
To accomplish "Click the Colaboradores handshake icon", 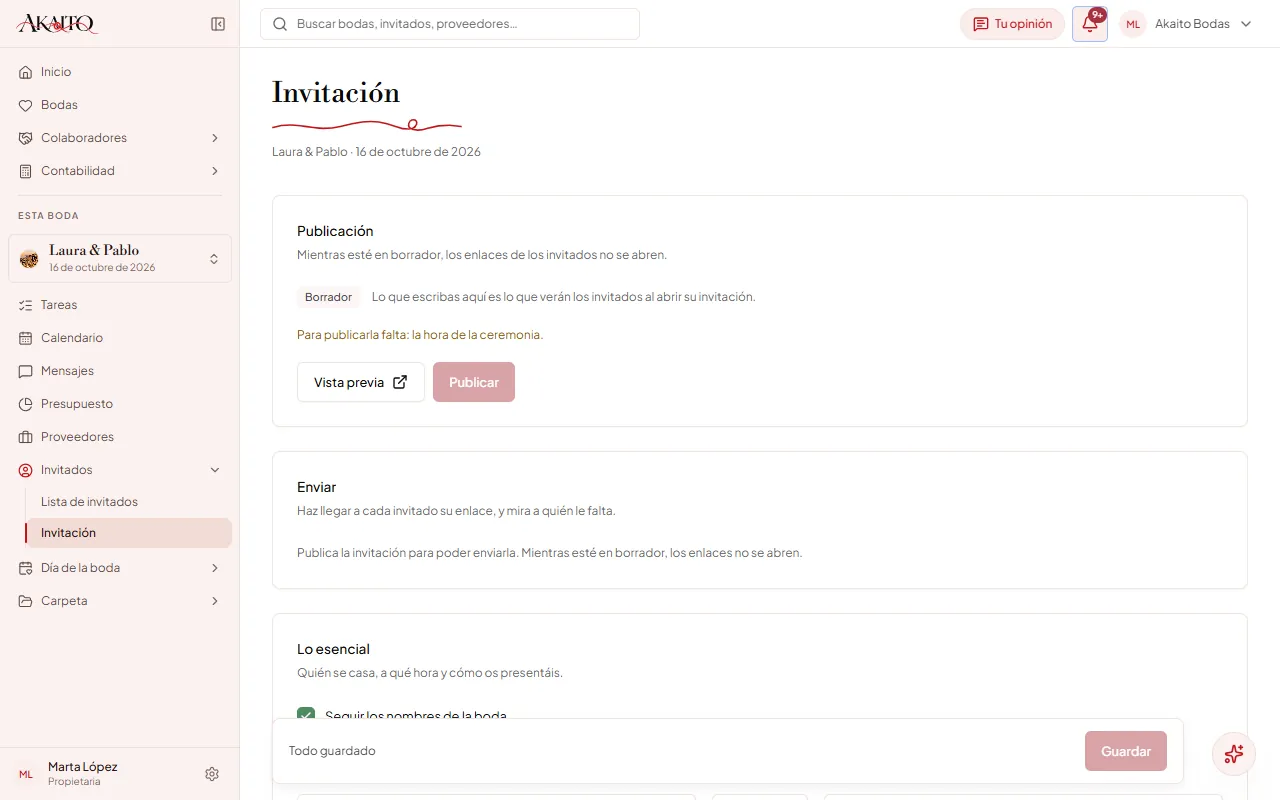I will click(26, 138).
